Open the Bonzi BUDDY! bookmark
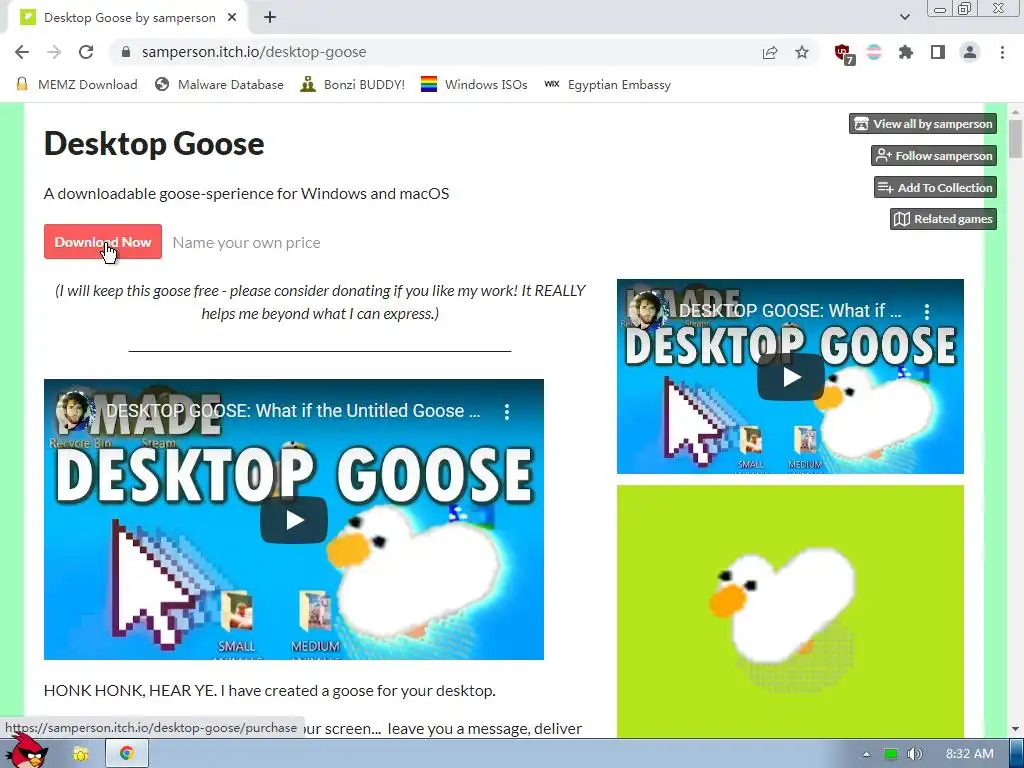Screen dimensions: 1024x768 (353, 84)
